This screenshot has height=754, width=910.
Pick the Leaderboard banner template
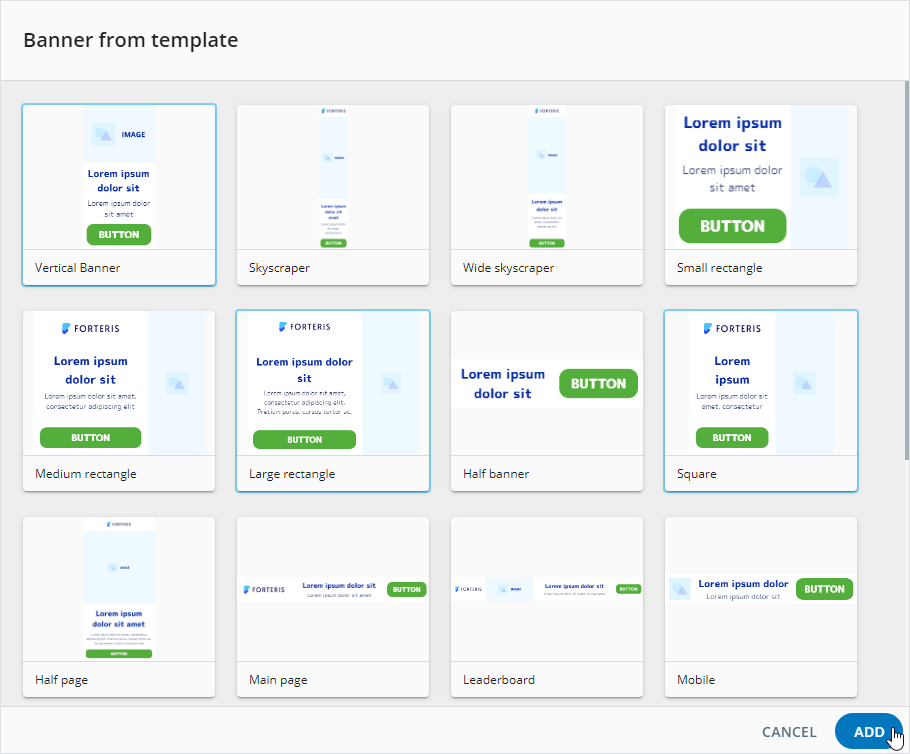coord(547,607)
